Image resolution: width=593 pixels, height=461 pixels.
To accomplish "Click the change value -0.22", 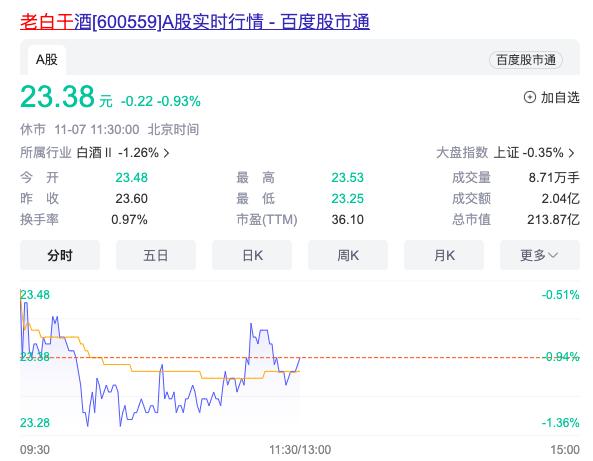I will pyautogui.click(x=137, y=101).
